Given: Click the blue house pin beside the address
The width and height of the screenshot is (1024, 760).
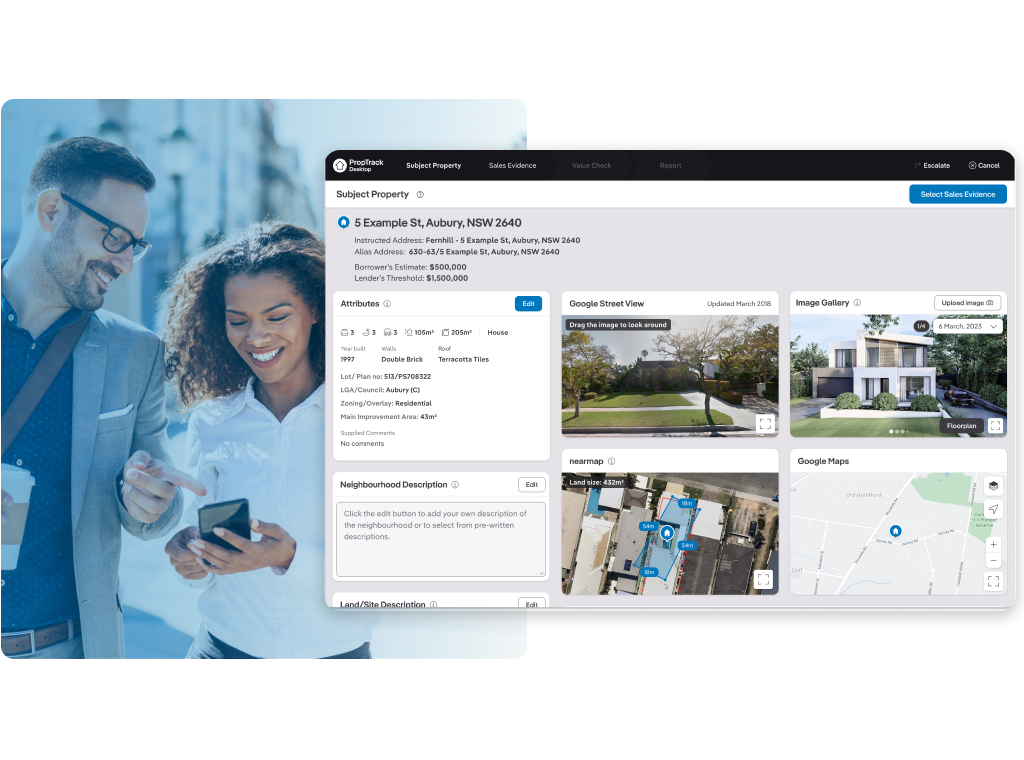Looking at the screenshot, I should click(x=344, y=223).
